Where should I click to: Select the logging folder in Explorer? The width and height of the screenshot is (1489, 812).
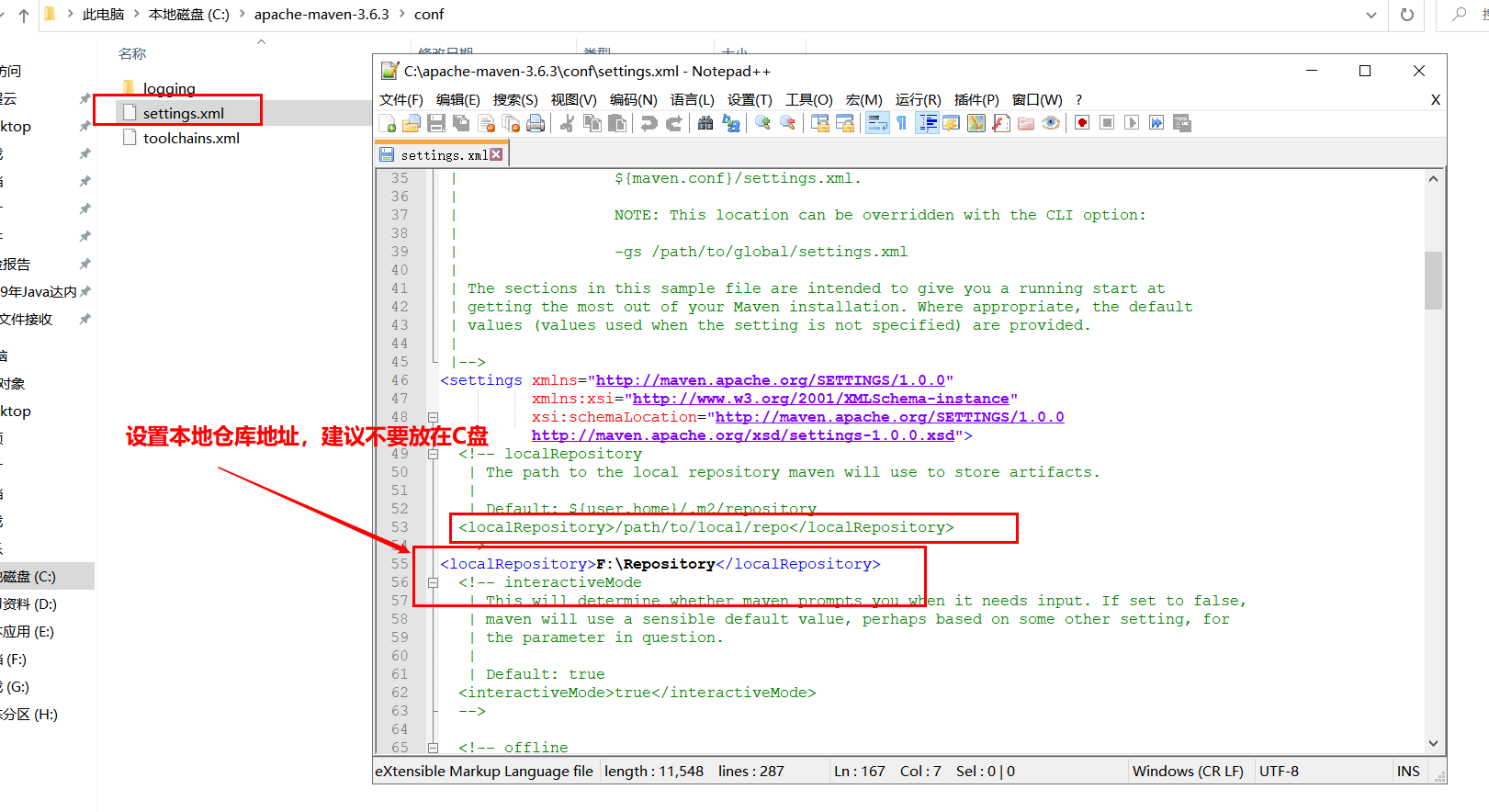point(169,88)
